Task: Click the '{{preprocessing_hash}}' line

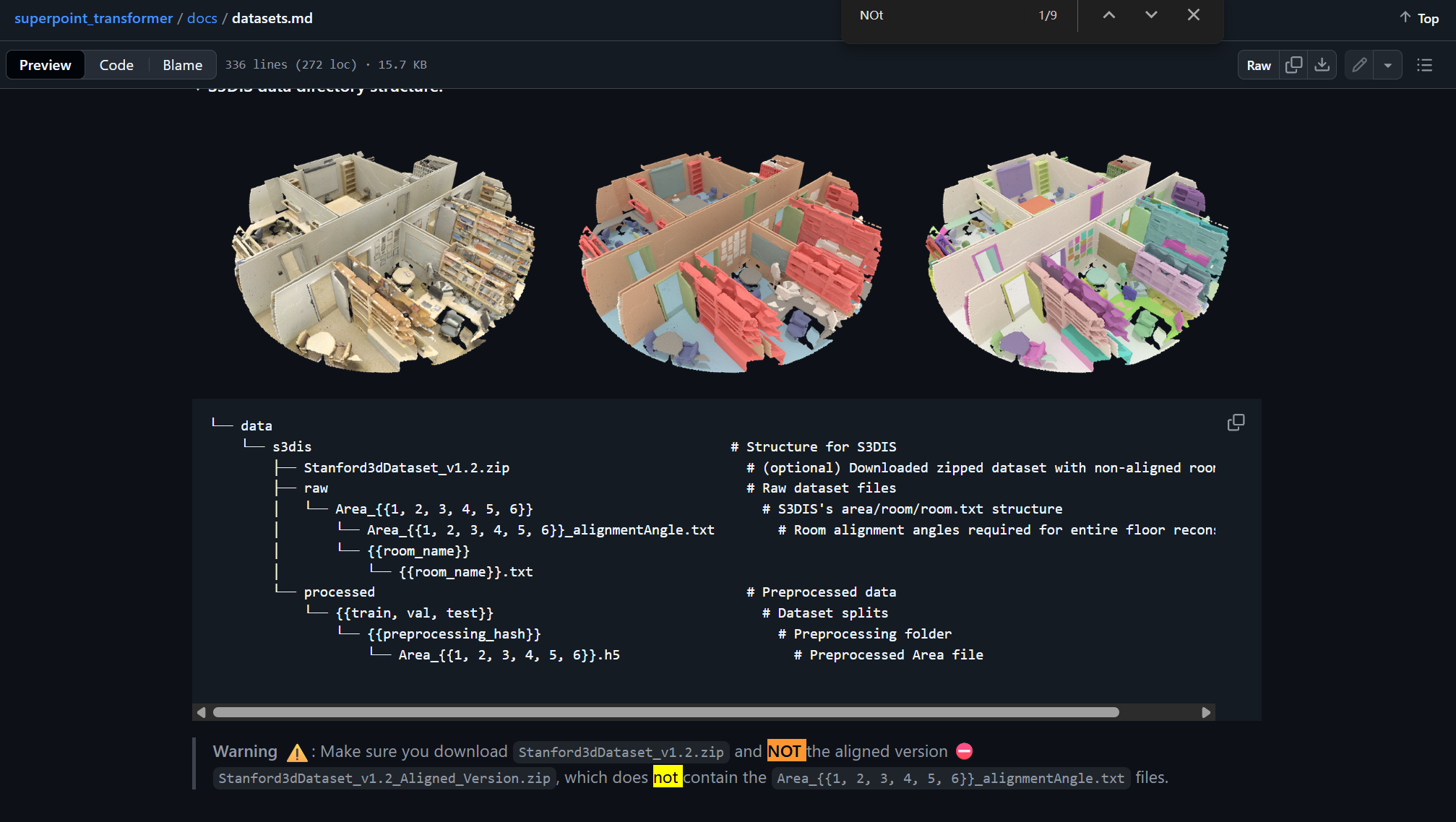Action: [x=454, y=633]
